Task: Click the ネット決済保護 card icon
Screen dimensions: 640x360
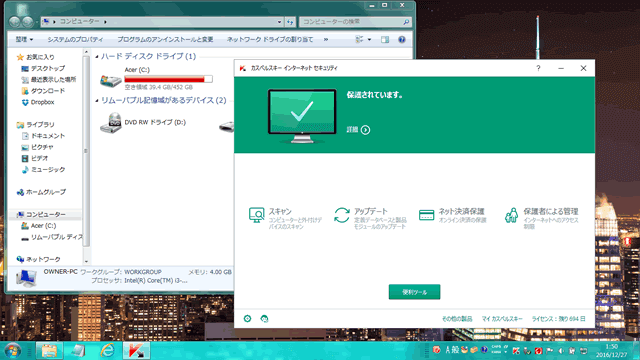Action: (427, 215)
